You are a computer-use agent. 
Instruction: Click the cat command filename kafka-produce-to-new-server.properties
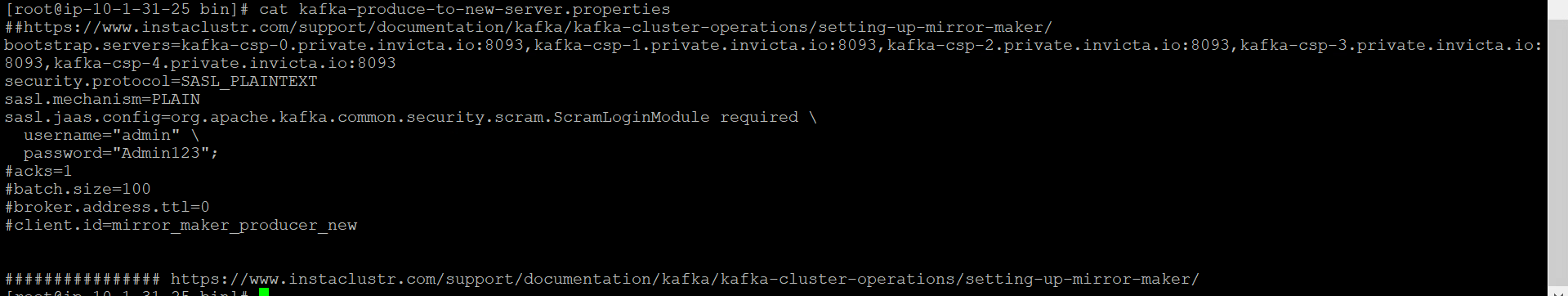(485, 9)
